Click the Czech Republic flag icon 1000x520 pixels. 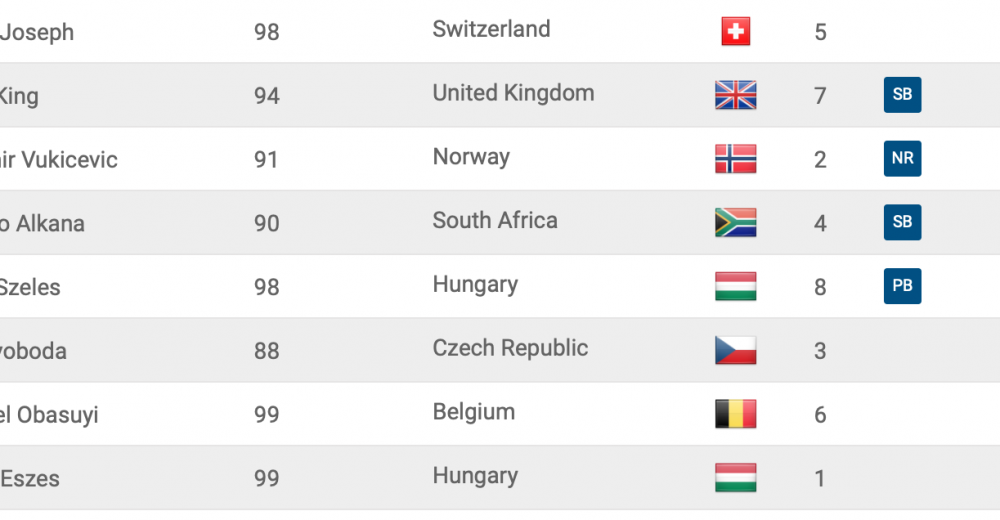[735, 350]
